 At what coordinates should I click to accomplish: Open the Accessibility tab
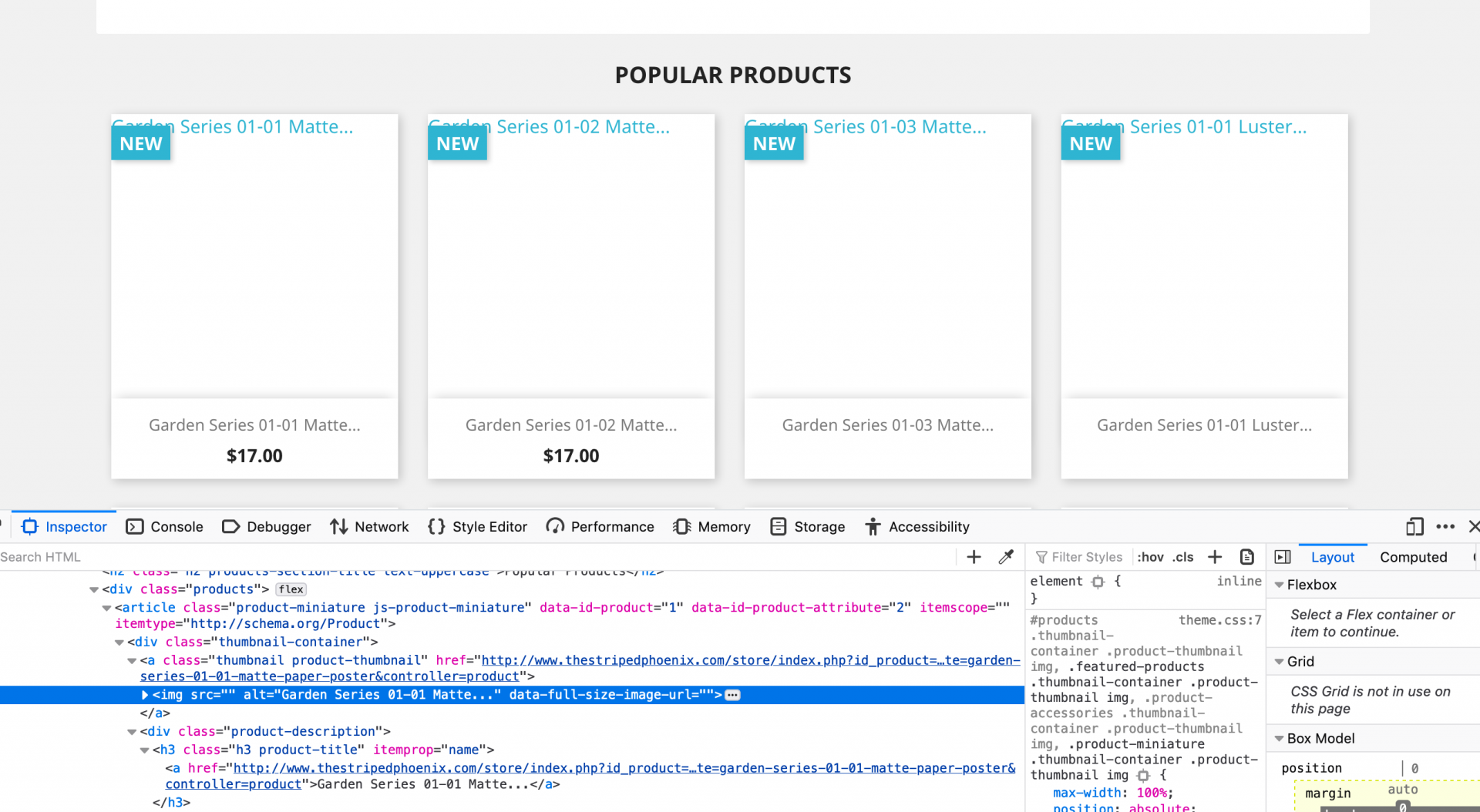click(x=917, y=527)
